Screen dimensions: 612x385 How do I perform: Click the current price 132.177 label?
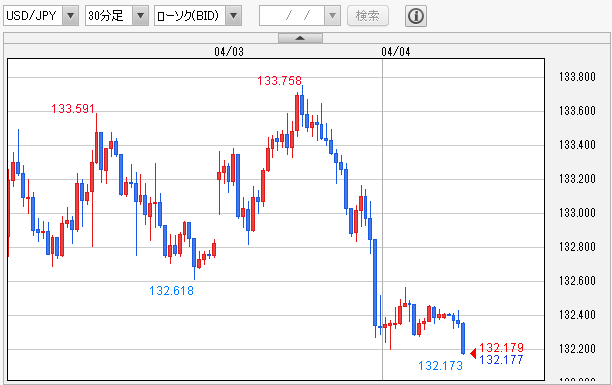pos(502,359)
